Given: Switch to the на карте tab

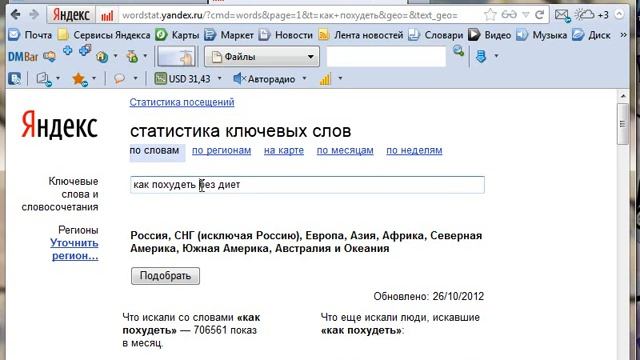Looking at the screenshot, I should click(284, 150).
